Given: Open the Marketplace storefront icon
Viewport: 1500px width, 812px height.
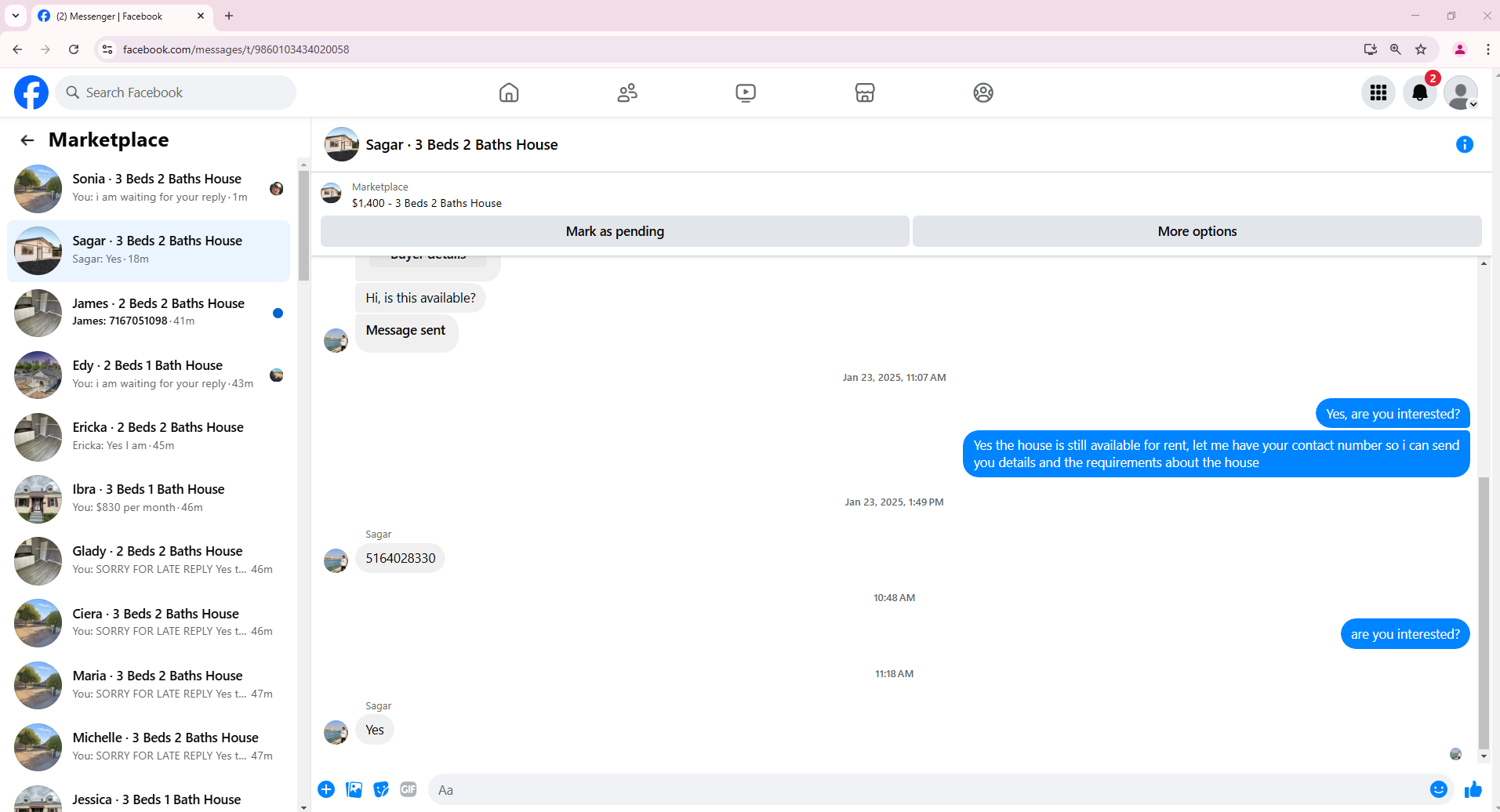Looking at the screenshot, I should point(865,92).
